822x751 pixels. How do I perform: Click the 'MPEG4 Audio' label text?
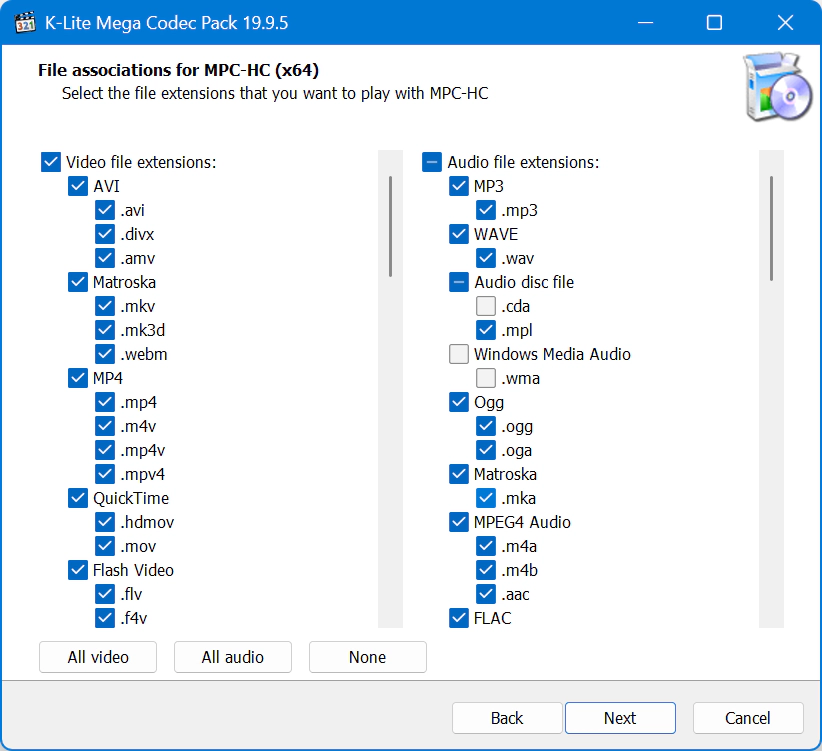[522, 522]
